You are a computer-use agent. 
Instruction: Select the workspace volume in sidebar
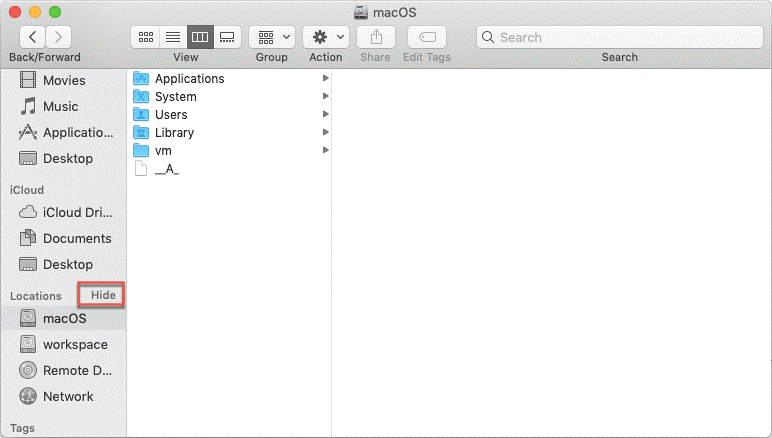click(x=64, y=344)
